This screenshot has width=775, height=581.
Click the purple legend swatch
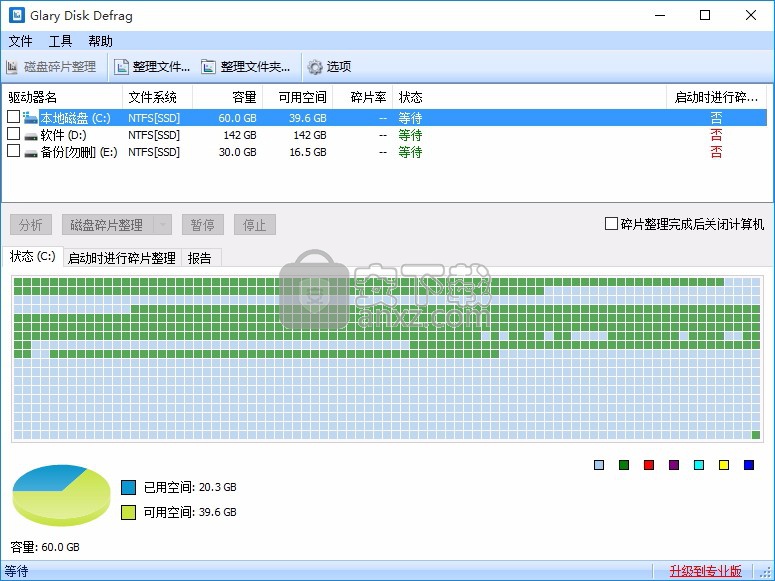click(x=674, y=465)
